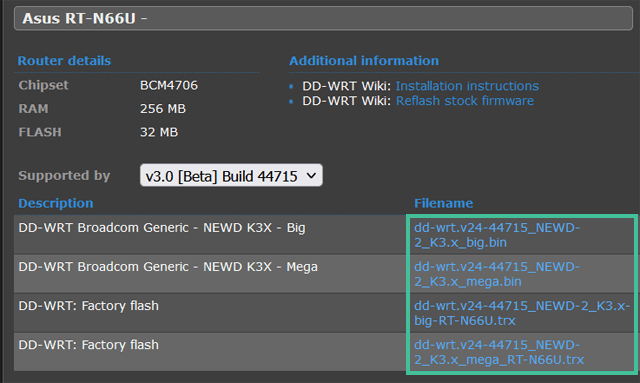Select the 32 MB FLASH value
The height and width of the screenshot is (383, 640).
159,132
